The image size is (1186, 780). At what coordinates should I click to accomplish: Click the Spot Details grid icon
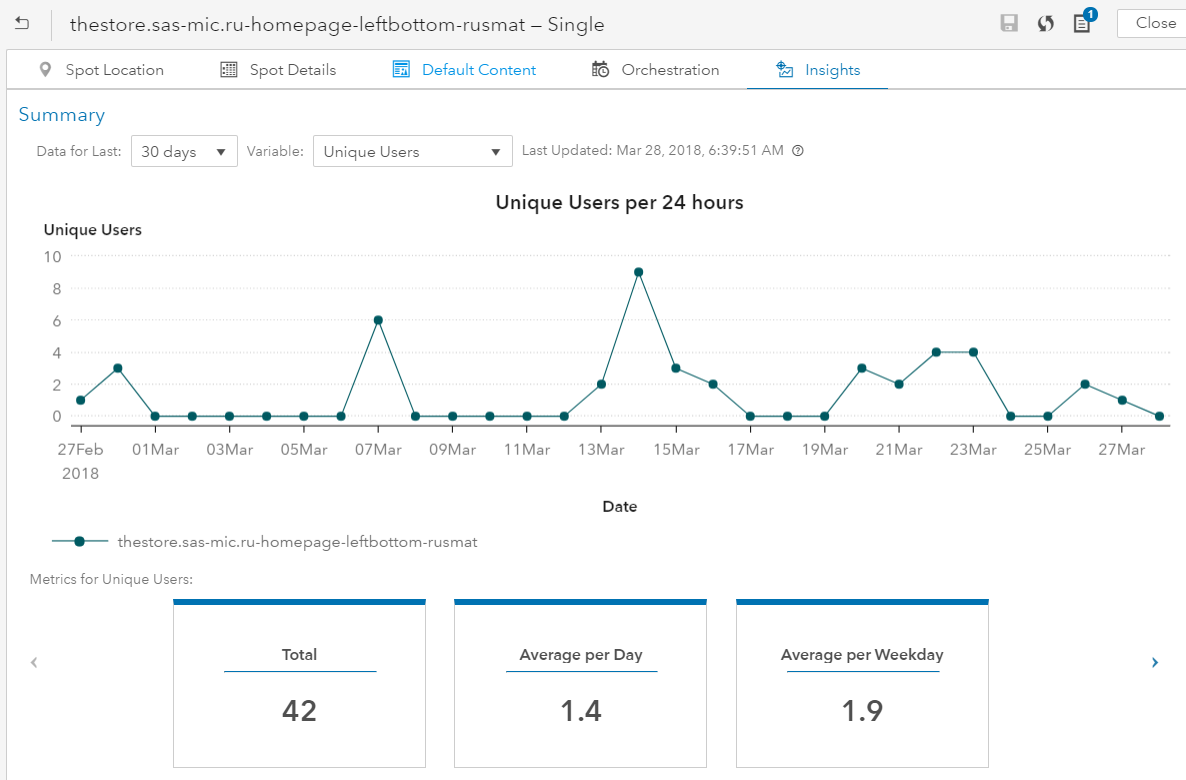pyautogui.click(x=229, y=70)
